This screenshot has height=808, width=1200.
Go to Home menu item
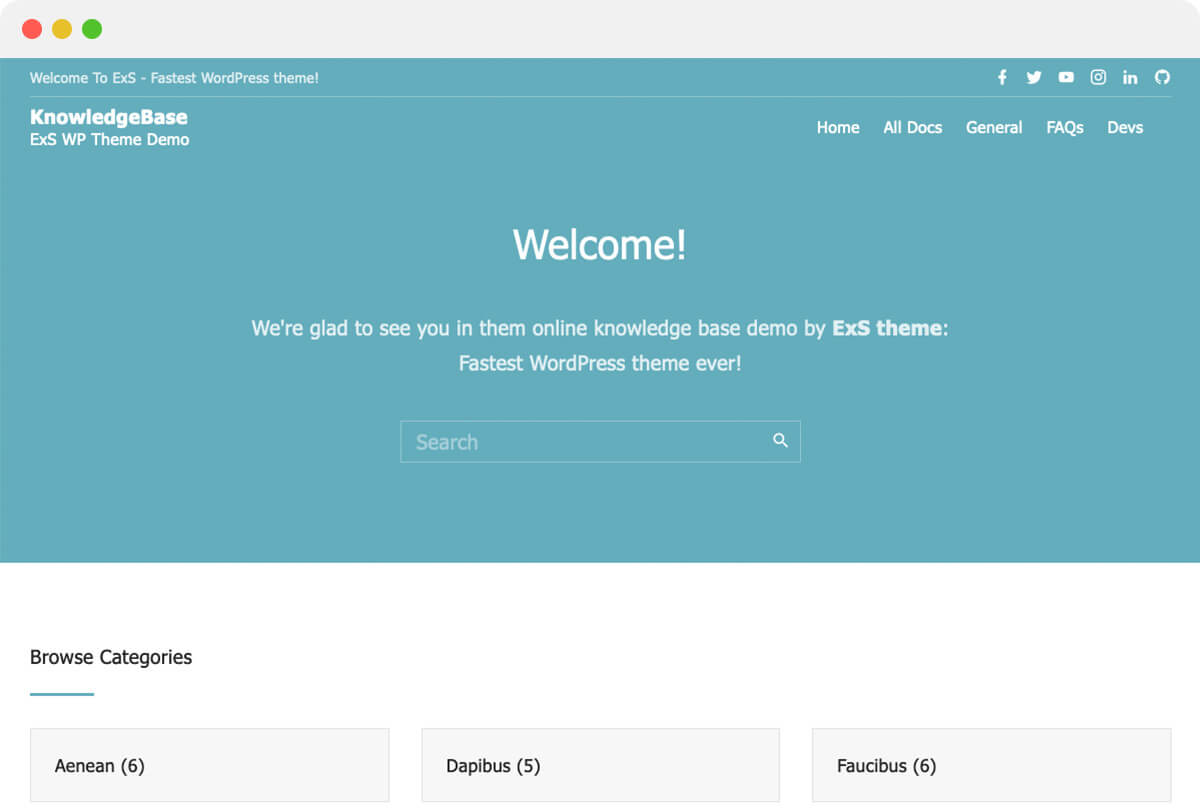(x=838, y=127)
